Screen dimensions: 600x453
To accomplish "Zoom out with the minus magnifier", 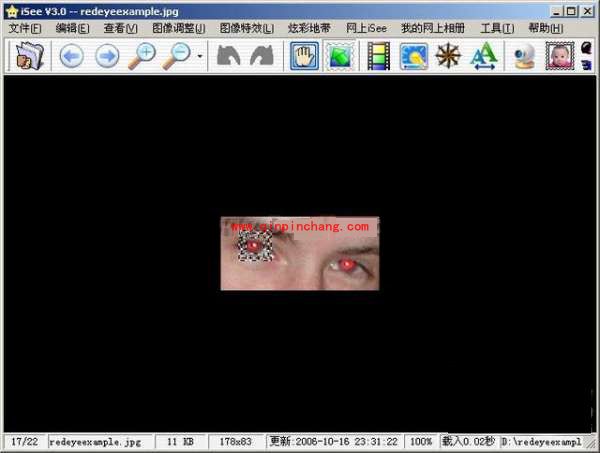I will click(178, 57).
